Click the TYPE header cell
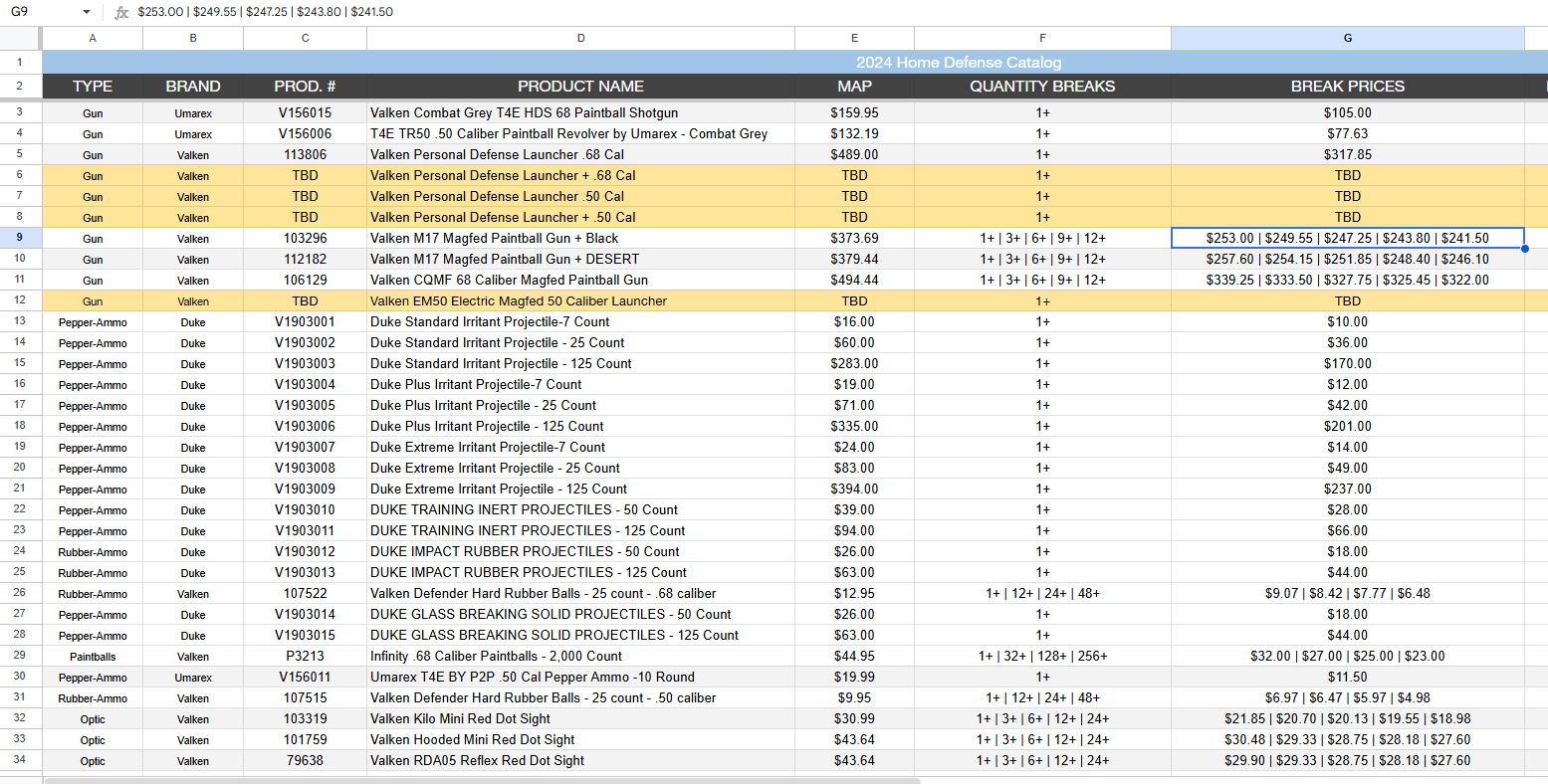 coord(93,87)
